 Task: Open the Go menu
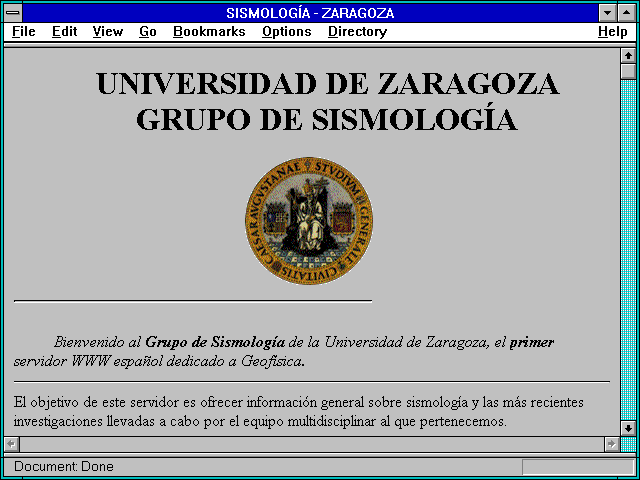[148, 32]
